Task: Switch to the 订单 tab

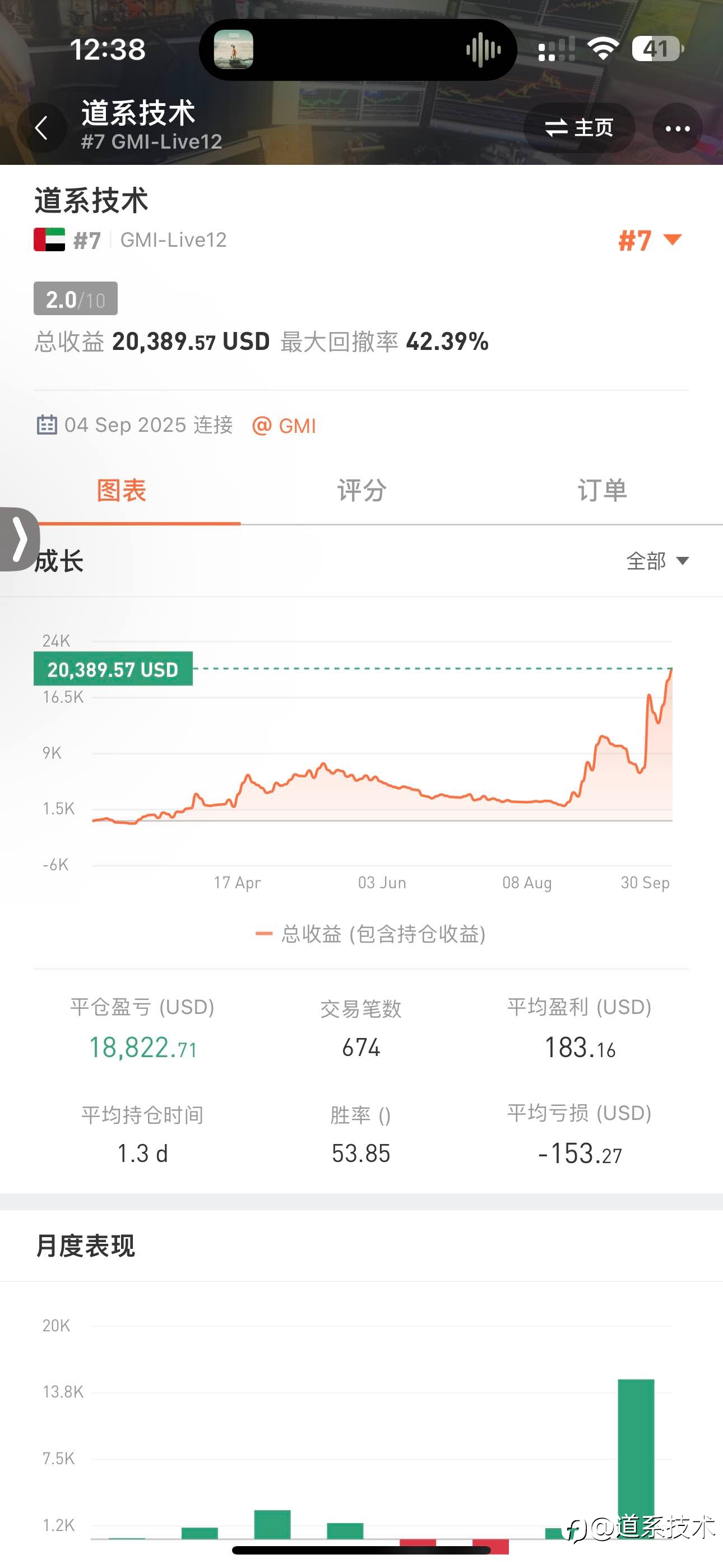Action: click(601, 491)
